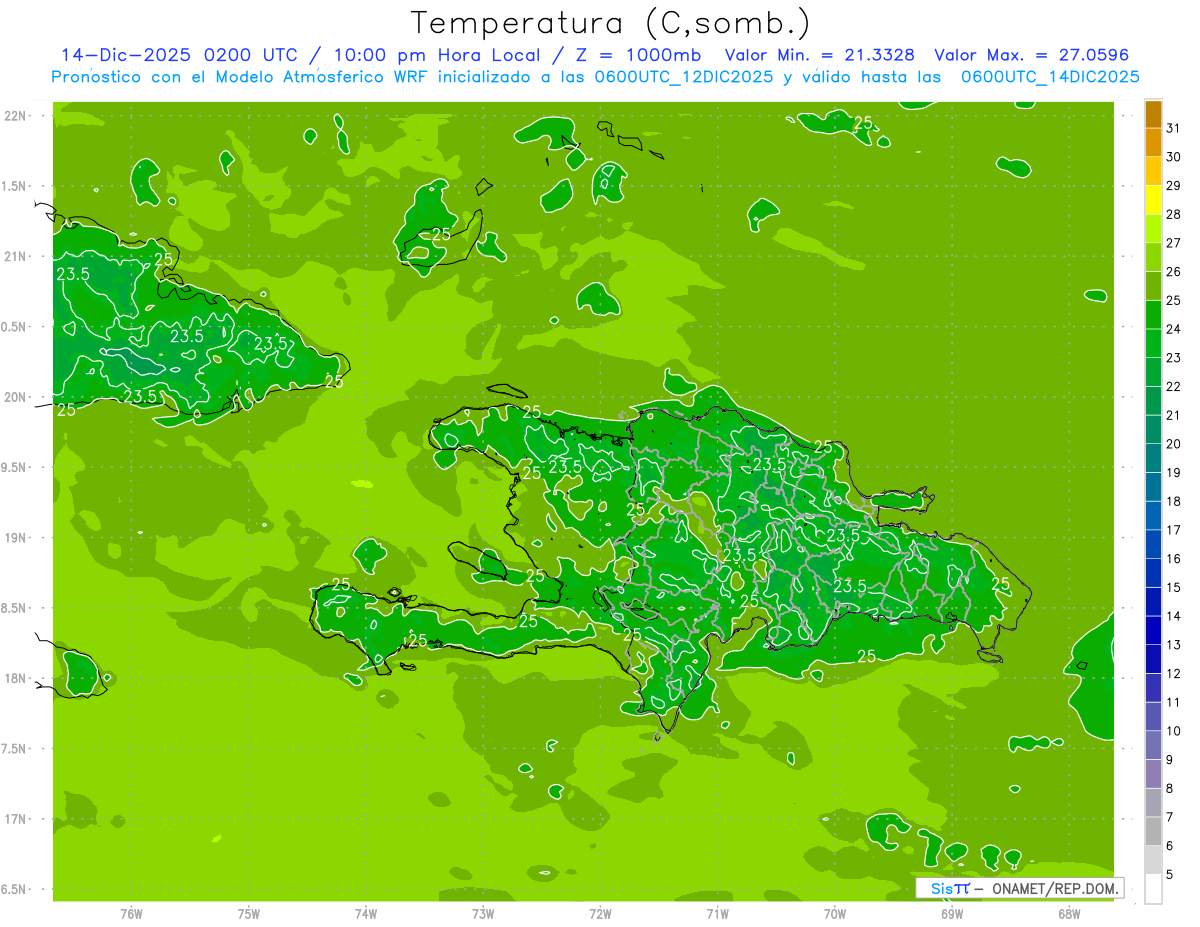Viewport: 1200px width, 927px height.
Task: Click the "70W" longitude label
Action: 835,913
